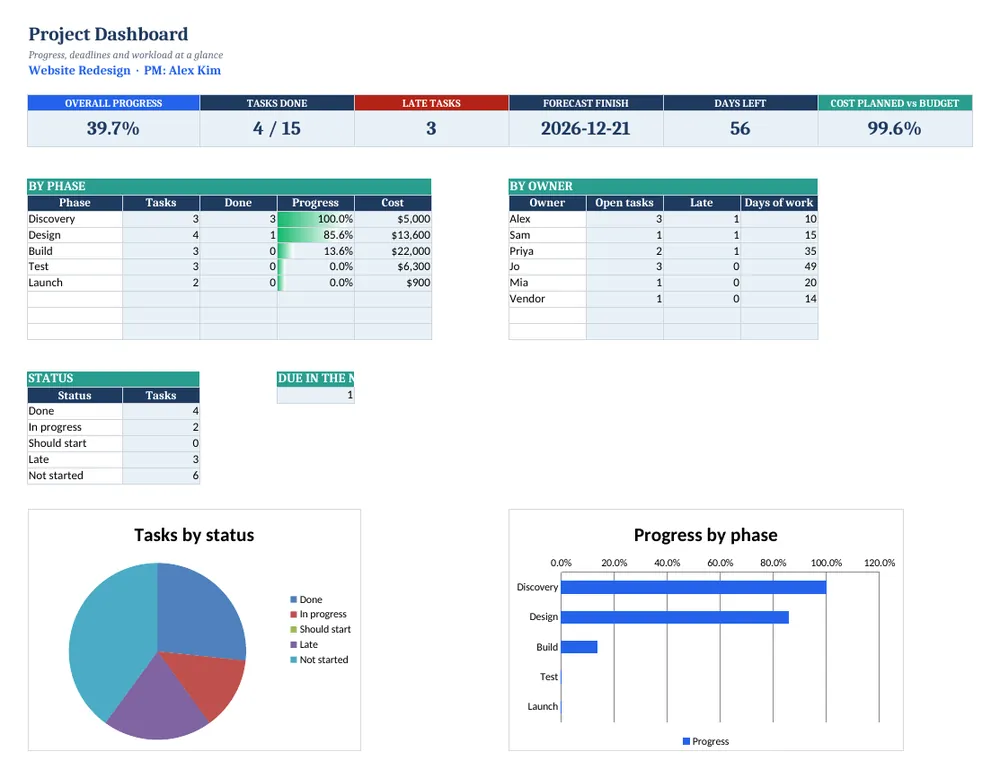Screen dimensions: 1000x778
Task: Click the Open tasks column header
Action: (x=624, y=203)
